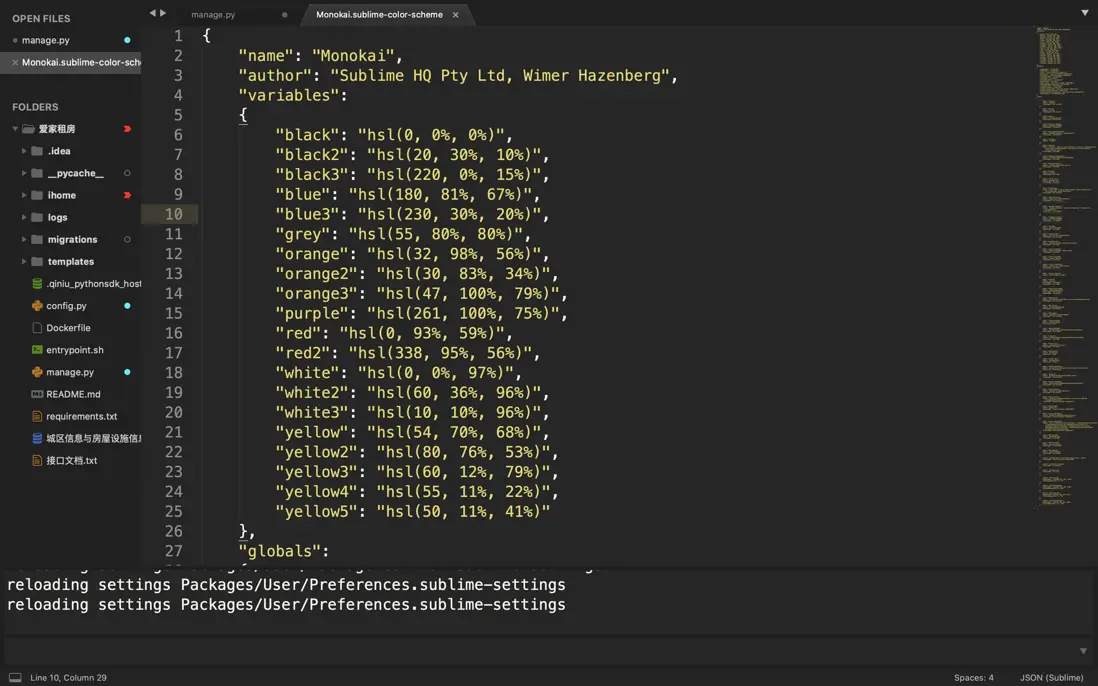Open the tab list dropdown arrow
Screen dimensions: 1098x686
[1085, 14]
